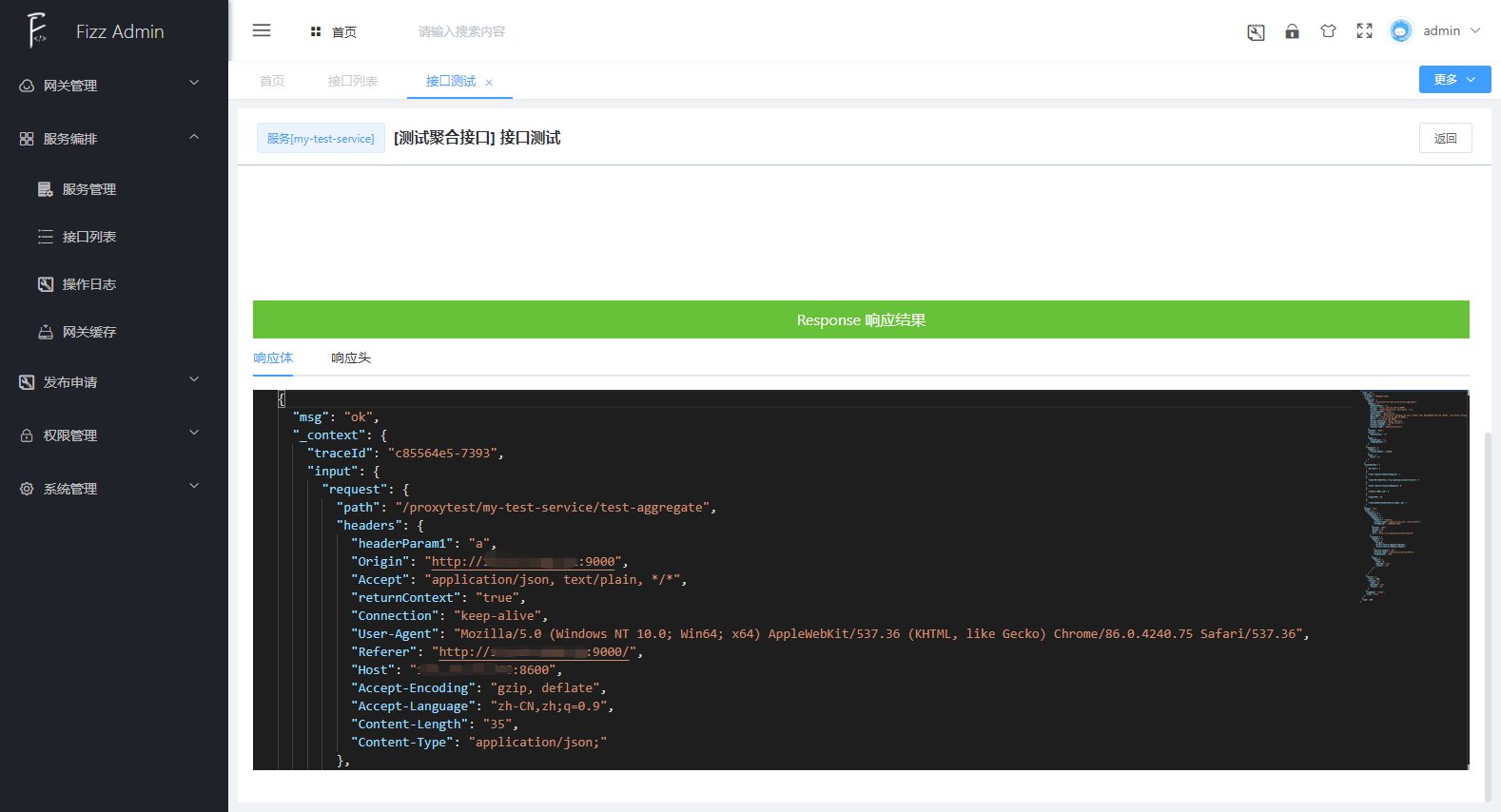This screenshot has height=812, width=1501.
Task: Click the lock screen icon
Action: [x=1292, y=31]
